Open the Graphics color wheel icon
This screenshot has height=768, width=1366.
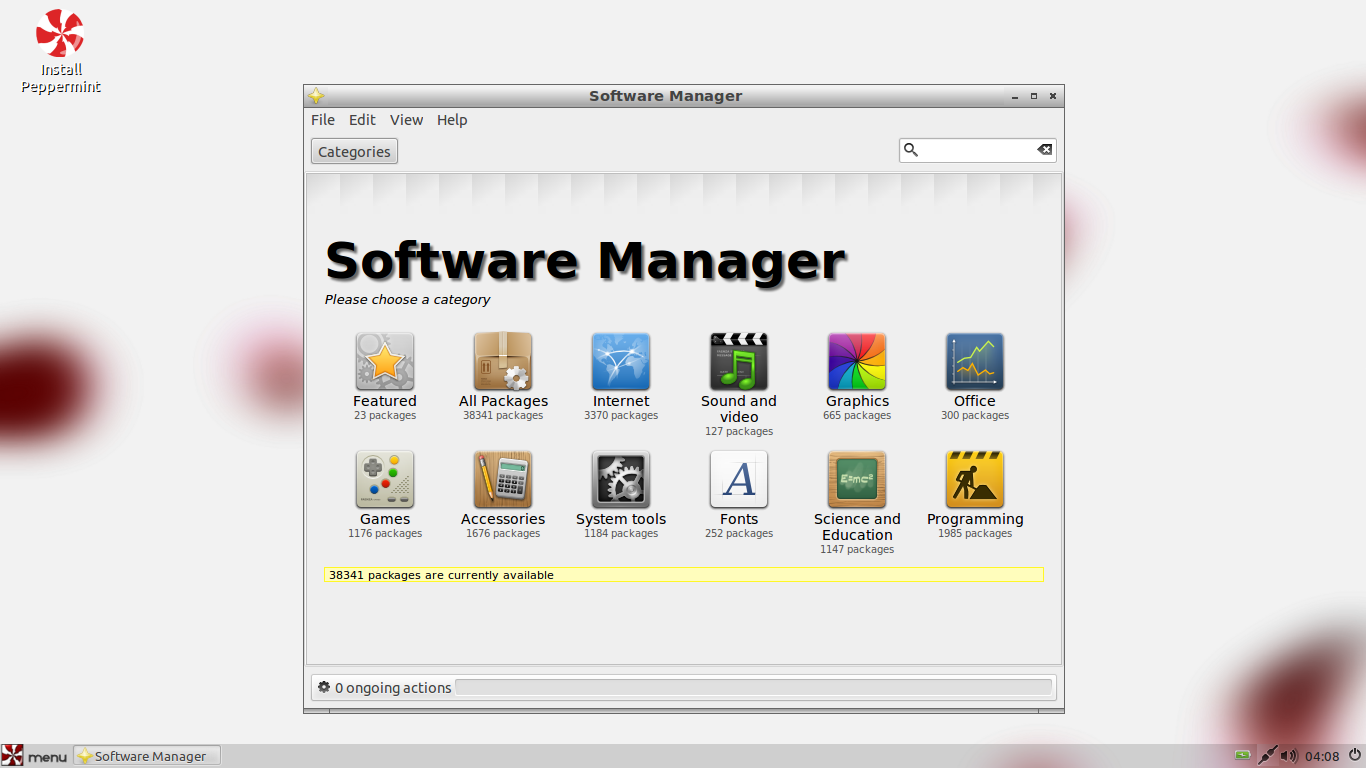click(x=857, y=361)
